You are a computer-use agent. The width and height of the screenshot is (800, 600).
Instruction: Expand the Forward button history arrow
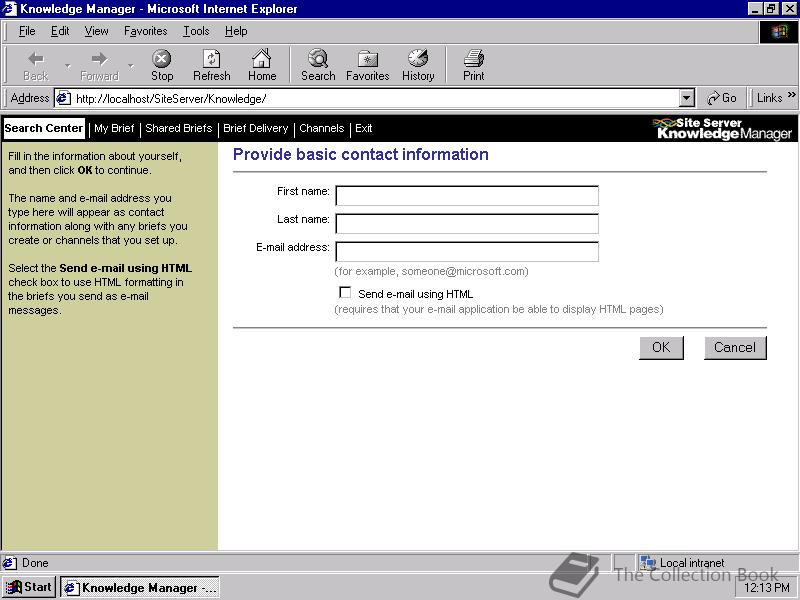pos(131,65)
